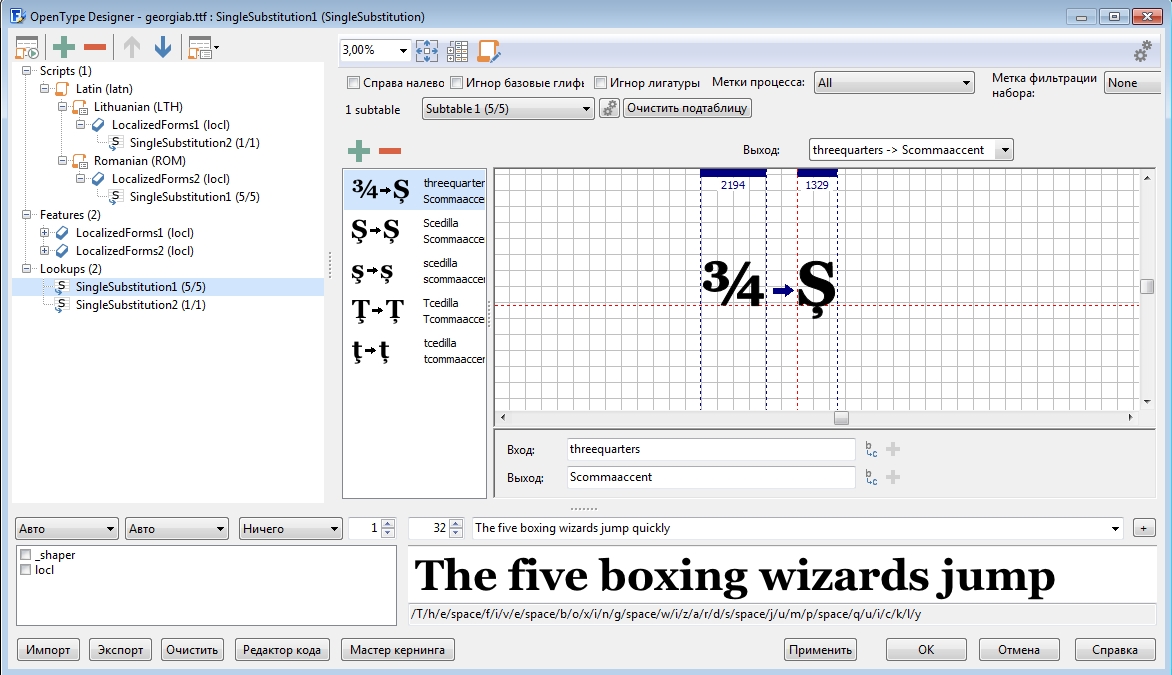Select the Scedilla to Scommaaccent substitution row

point(415,231)
